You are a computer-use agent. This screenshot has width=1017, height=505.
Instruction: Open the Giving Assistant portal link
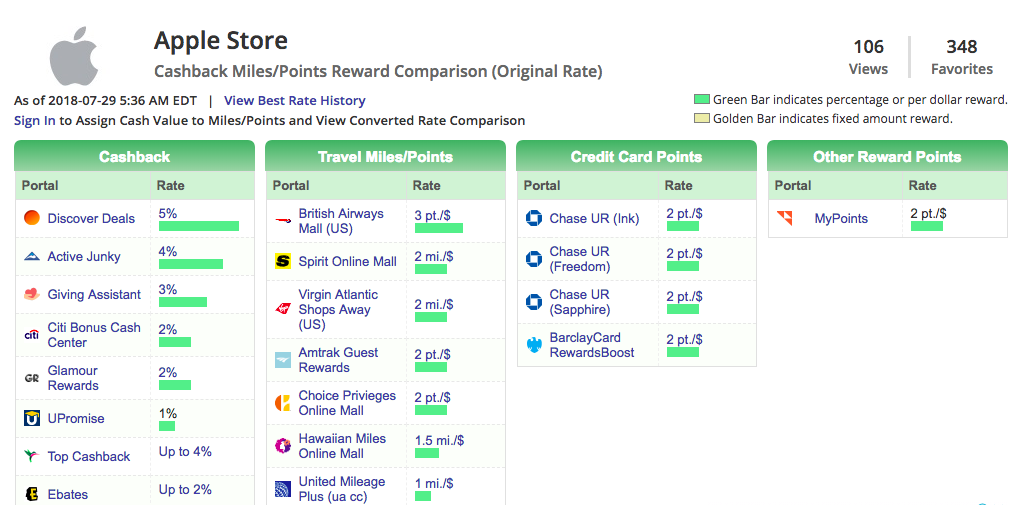point(94,294)
